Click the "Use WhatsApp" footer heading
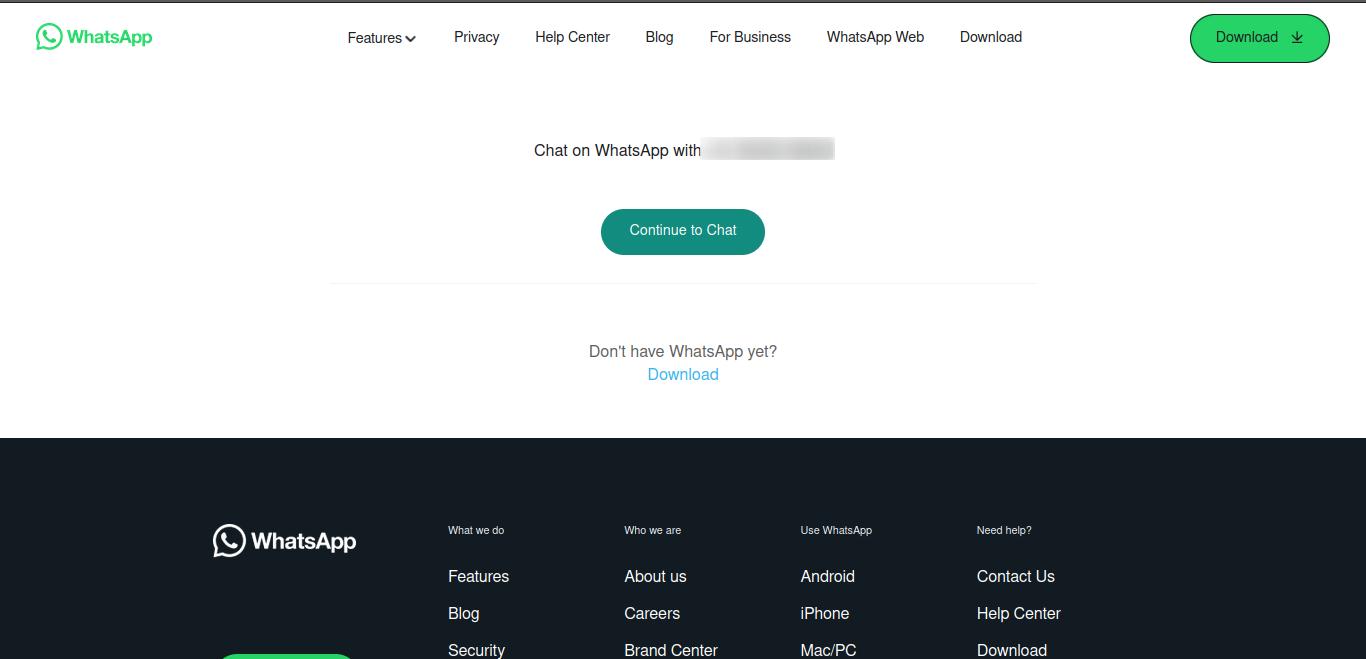This screenshot has height=659, width=1366. tap(836, 530)
